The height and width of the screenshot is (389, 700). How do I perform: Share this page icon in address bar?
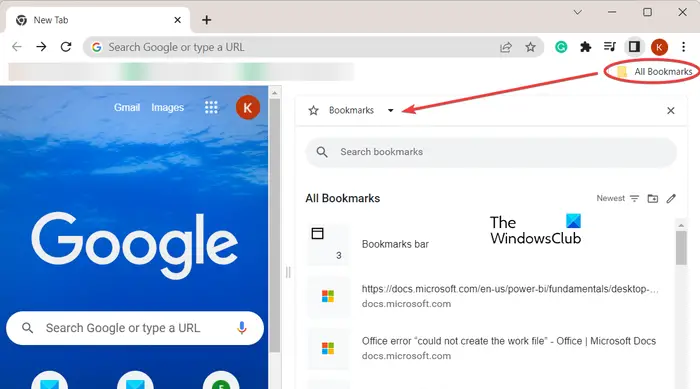point(505,47)
